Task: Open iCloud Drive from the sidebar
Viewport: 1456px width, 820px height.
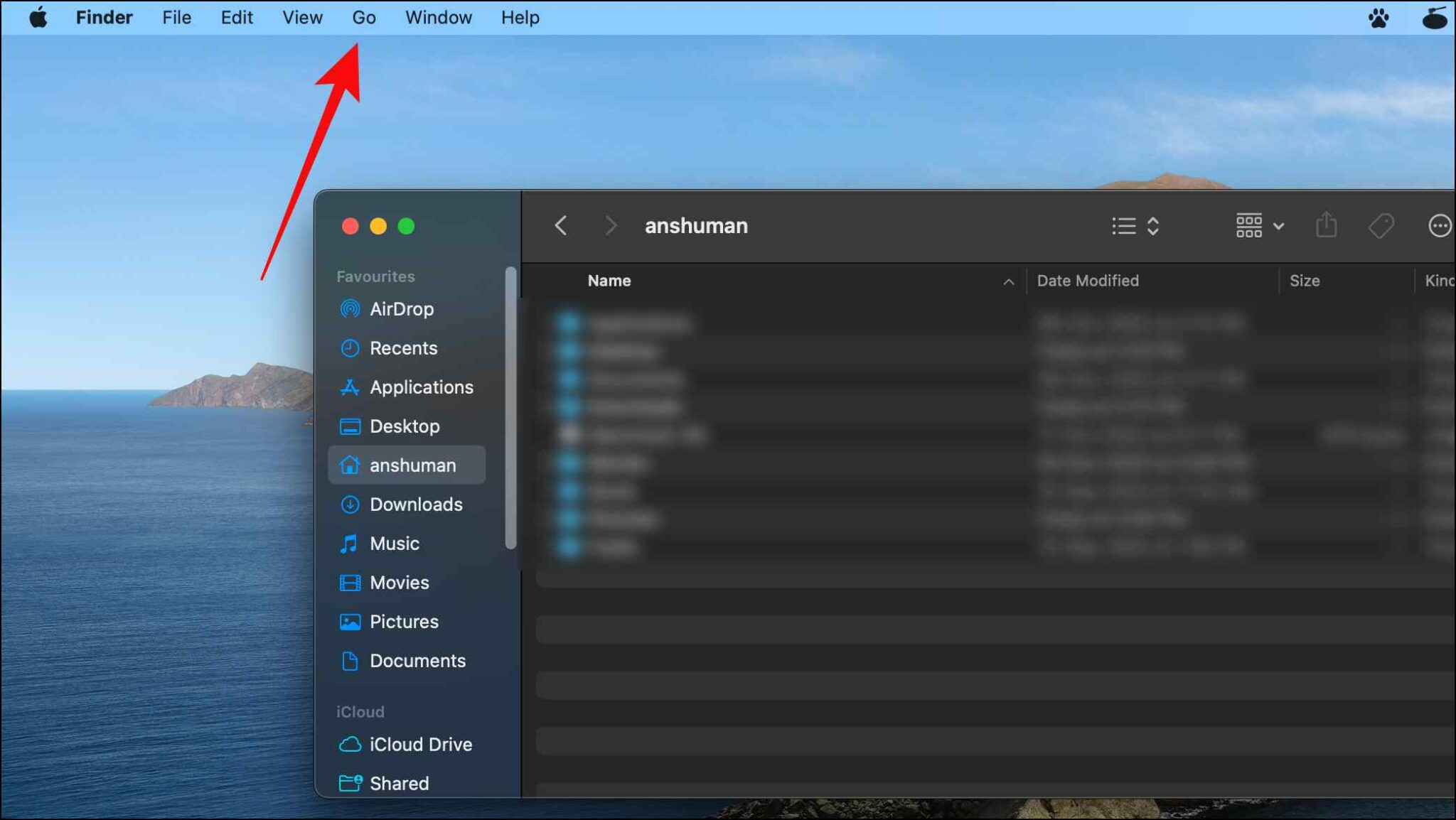Action: (x=421, y=744)
